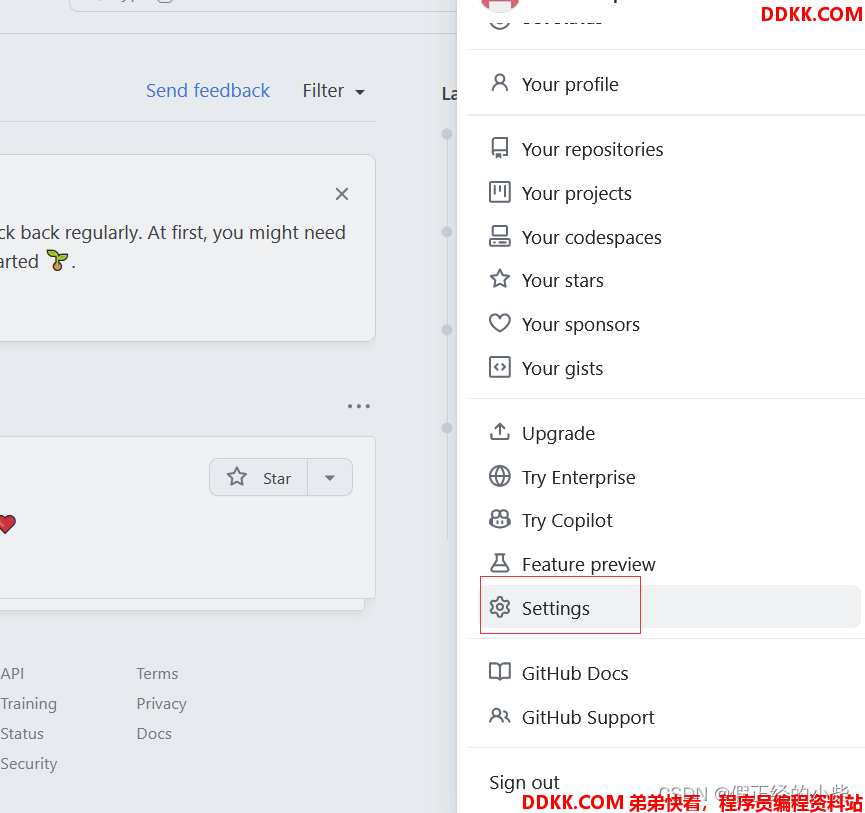This screenshot has height=813, width=865.
Task: Click the heart icon for Your sponsors
Action: point(499,323)
